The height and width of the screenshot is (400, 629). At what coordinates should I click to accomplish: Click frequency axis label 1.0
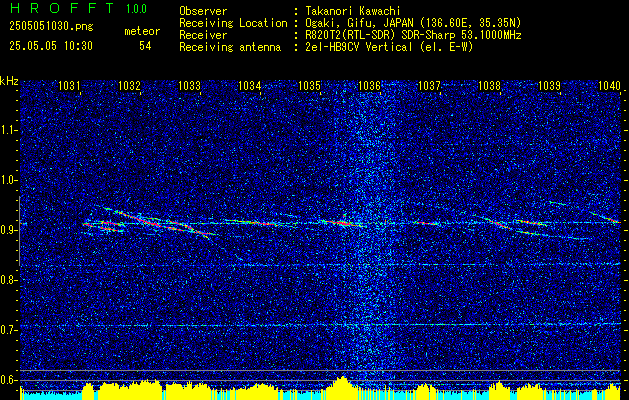(x=8, y=180)
